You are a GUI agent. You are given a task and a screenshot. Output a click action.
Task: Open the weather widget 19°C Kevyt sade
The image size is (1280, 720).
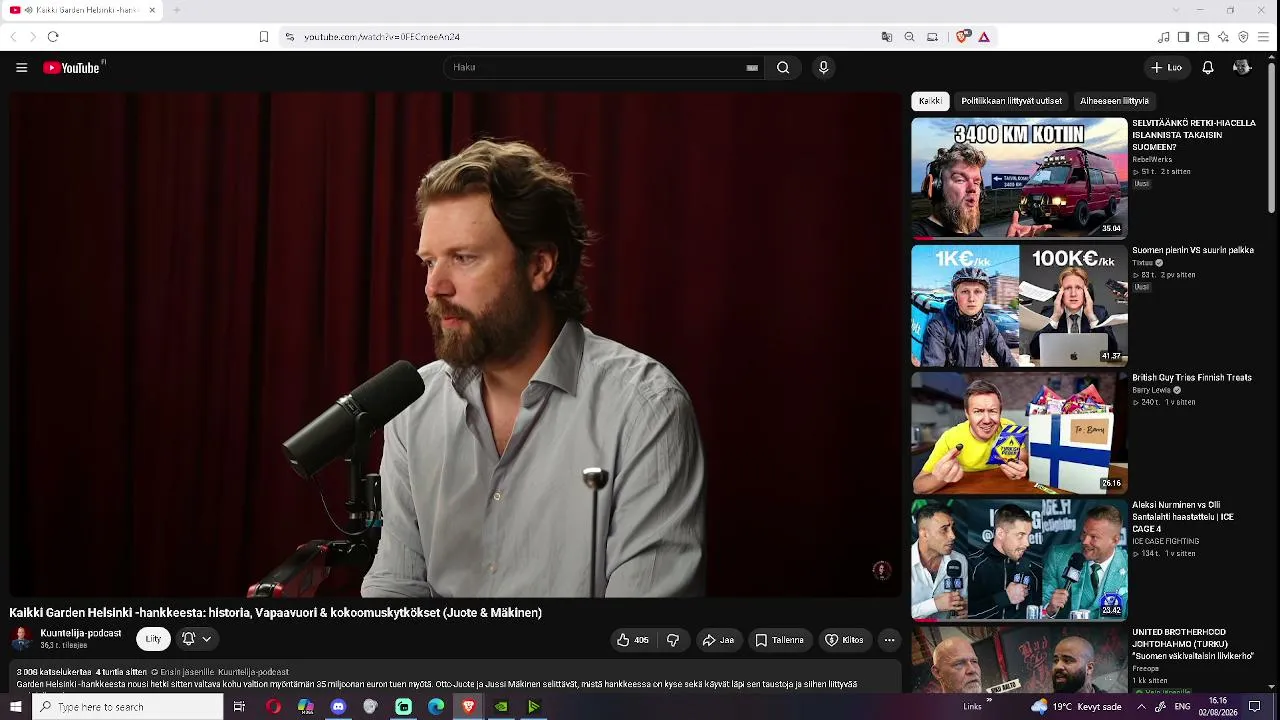click(x=1076, y=707)
